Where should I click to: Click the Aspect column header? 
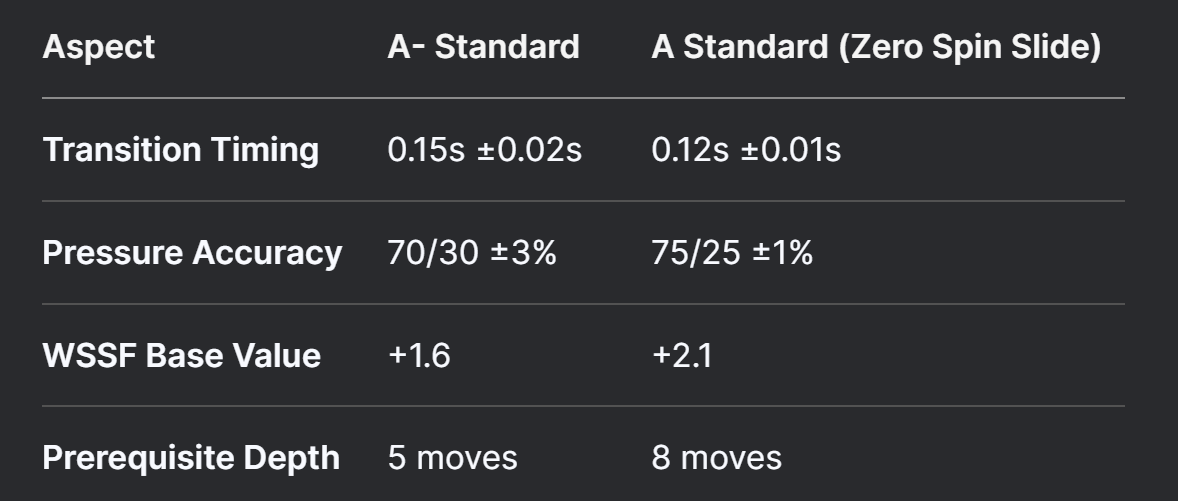(98, 47)
